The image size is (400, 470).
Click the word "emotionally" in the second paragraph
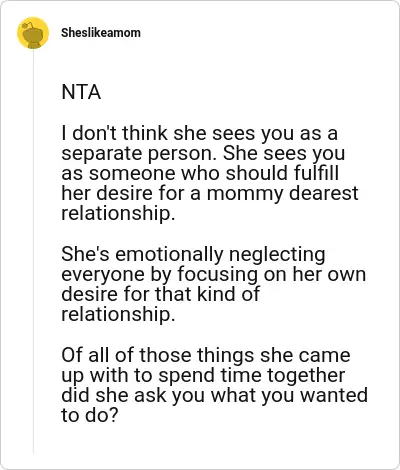coord(169,254)
